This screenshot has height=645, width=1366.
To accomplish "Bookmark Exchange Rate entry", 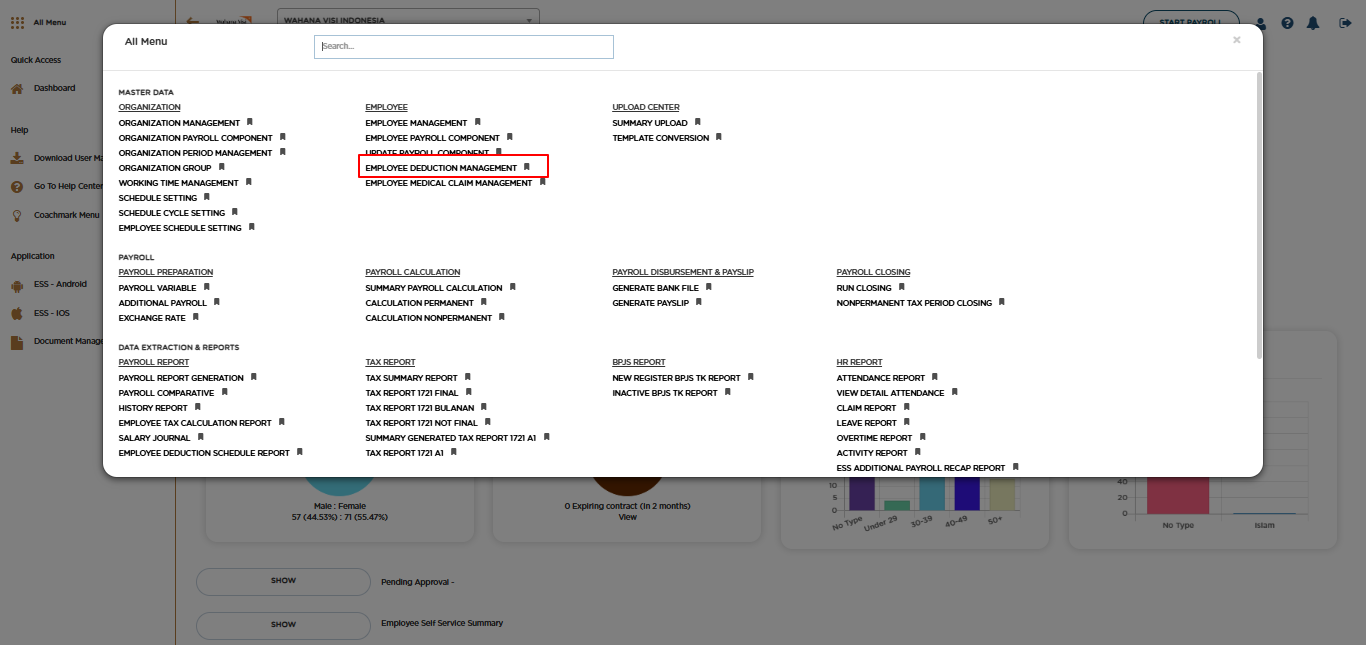I will [x=196, y=317].
